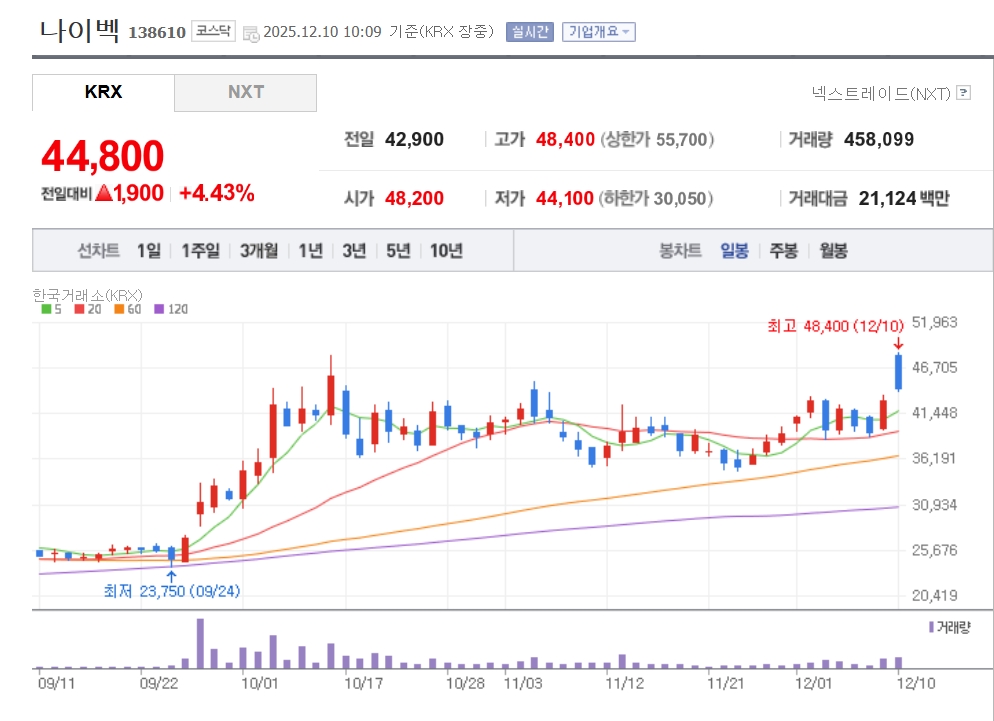This screenshot has width=994, height=721.
Task: Click the tallest volume bar in the chart
Action: pos(200,644)
